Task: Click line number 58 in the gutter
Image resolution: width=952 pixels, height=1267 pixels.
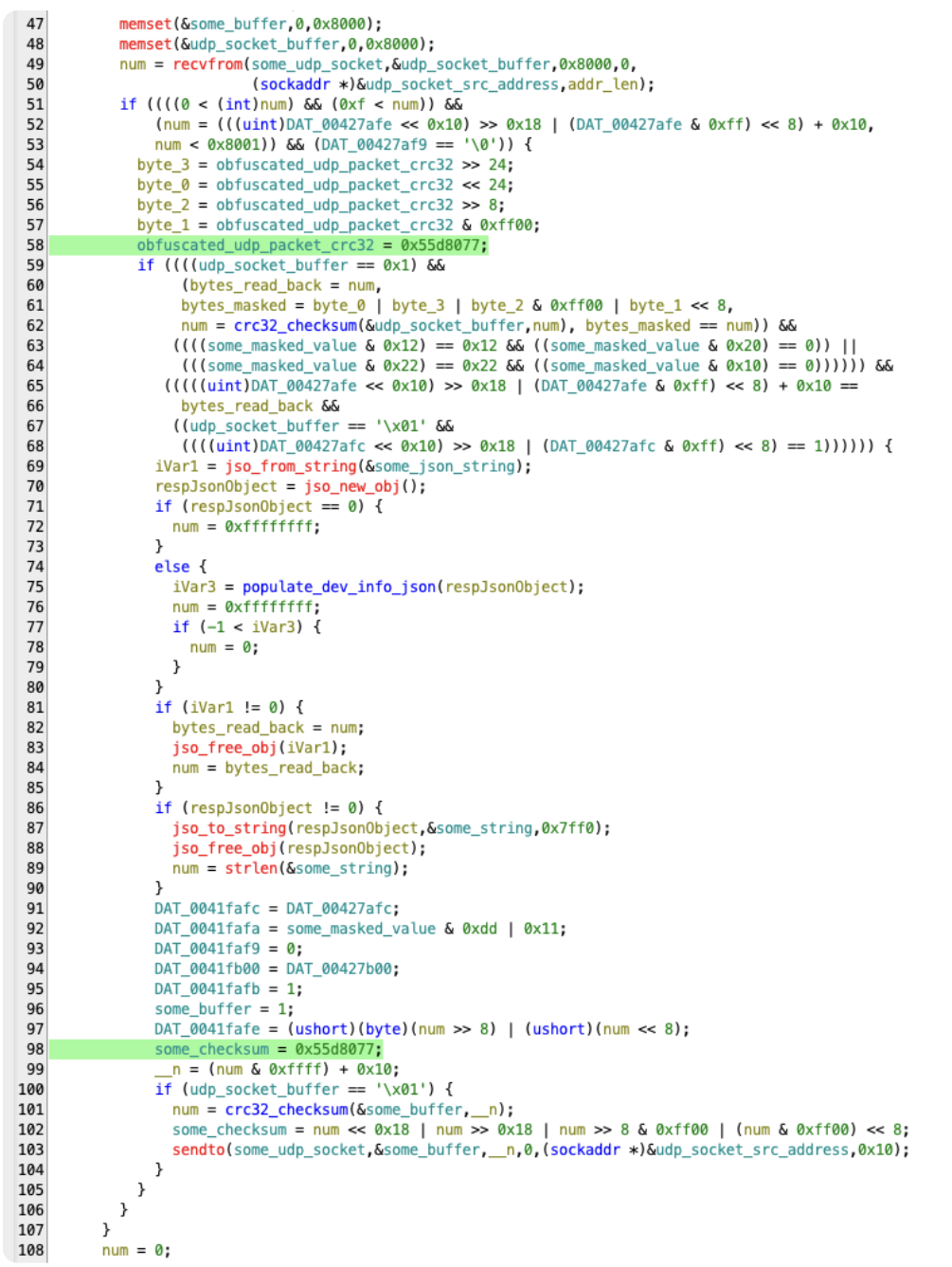Action: [x=34, y=245]
